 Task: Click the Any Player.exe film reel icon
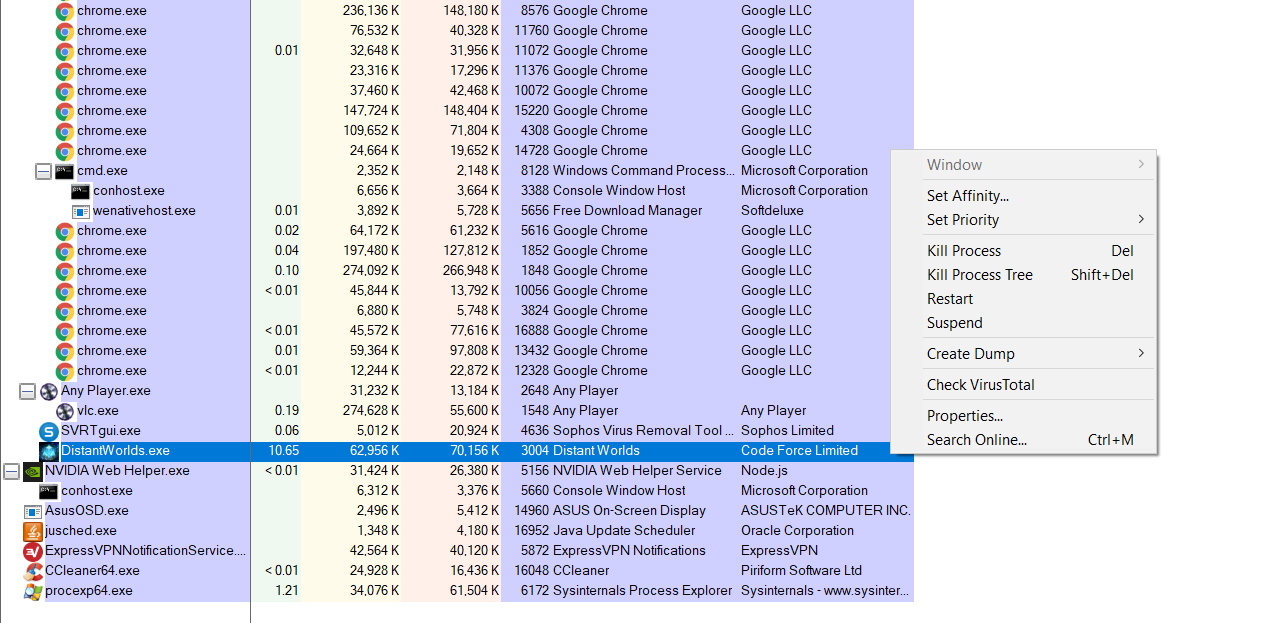(x=48, y=391)
